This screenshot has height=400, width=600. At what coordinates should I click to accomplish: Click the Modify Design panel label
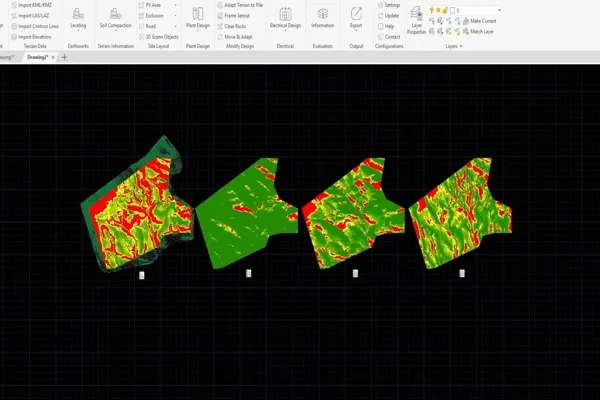point(240,46)
